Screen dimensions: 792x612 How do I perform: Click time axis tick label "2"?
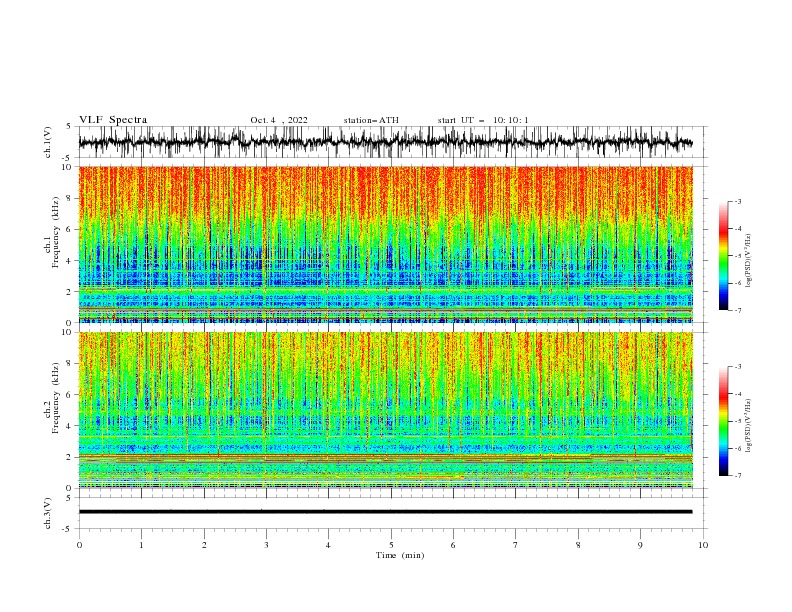(204, 545)
